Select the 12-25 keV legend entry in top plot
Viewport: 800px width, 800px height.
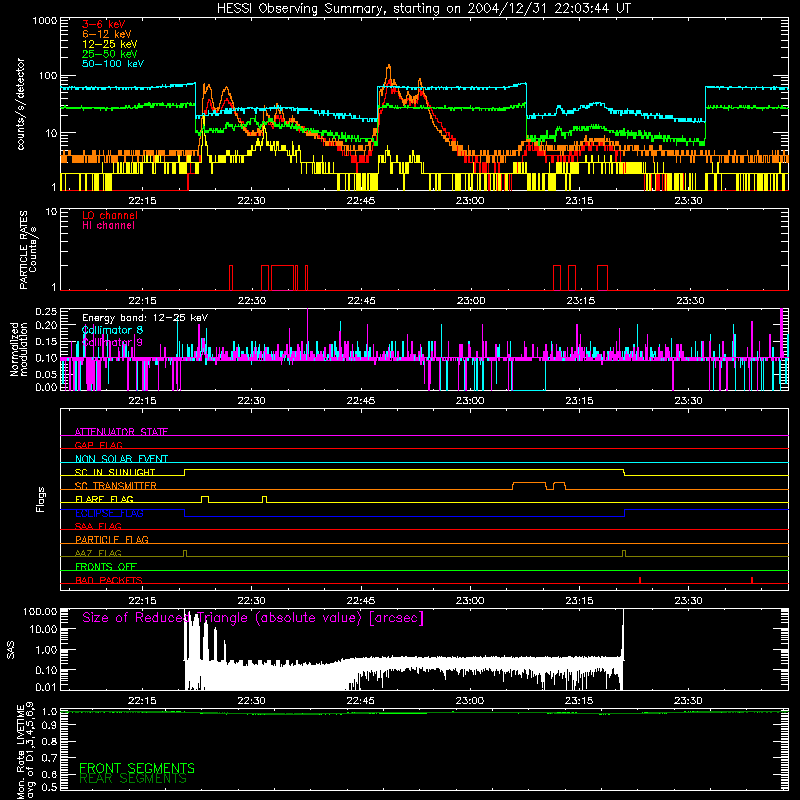coord(109,44)
